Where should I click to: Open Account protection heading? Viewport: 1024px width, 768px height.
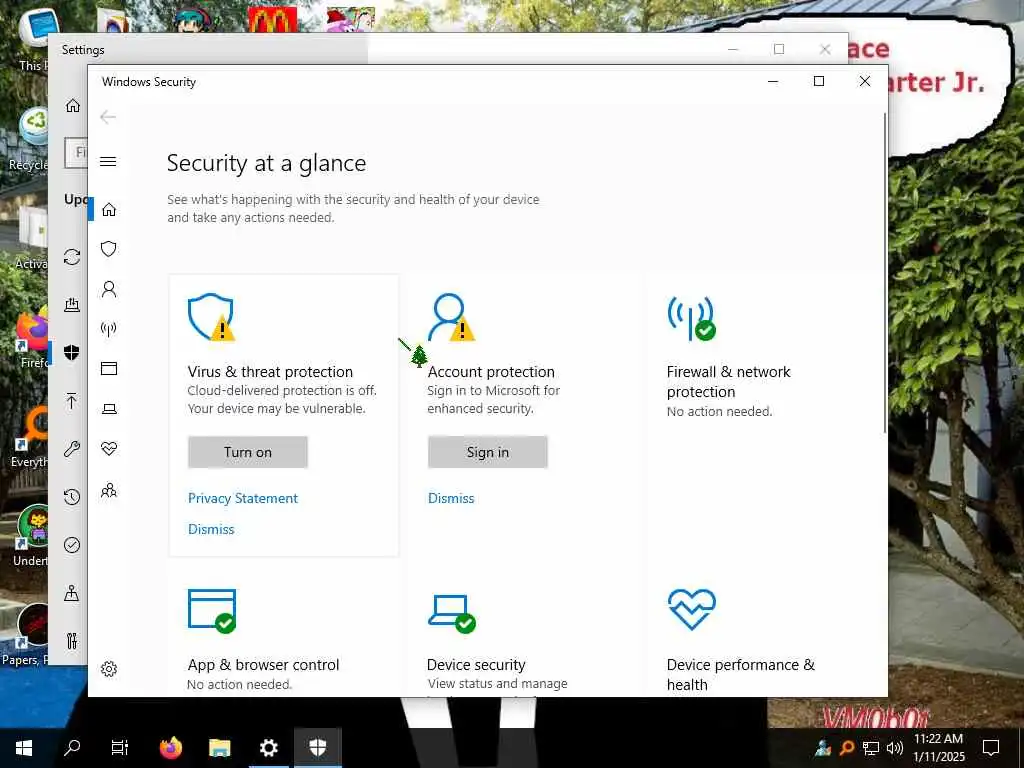click(491, 372)
